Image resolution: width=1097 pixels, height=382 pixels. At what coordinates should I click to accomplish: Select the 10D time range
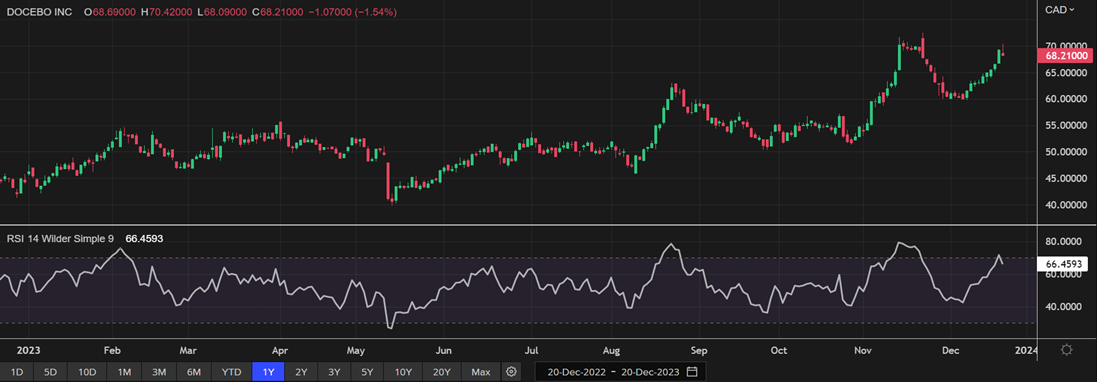point(87,372)
